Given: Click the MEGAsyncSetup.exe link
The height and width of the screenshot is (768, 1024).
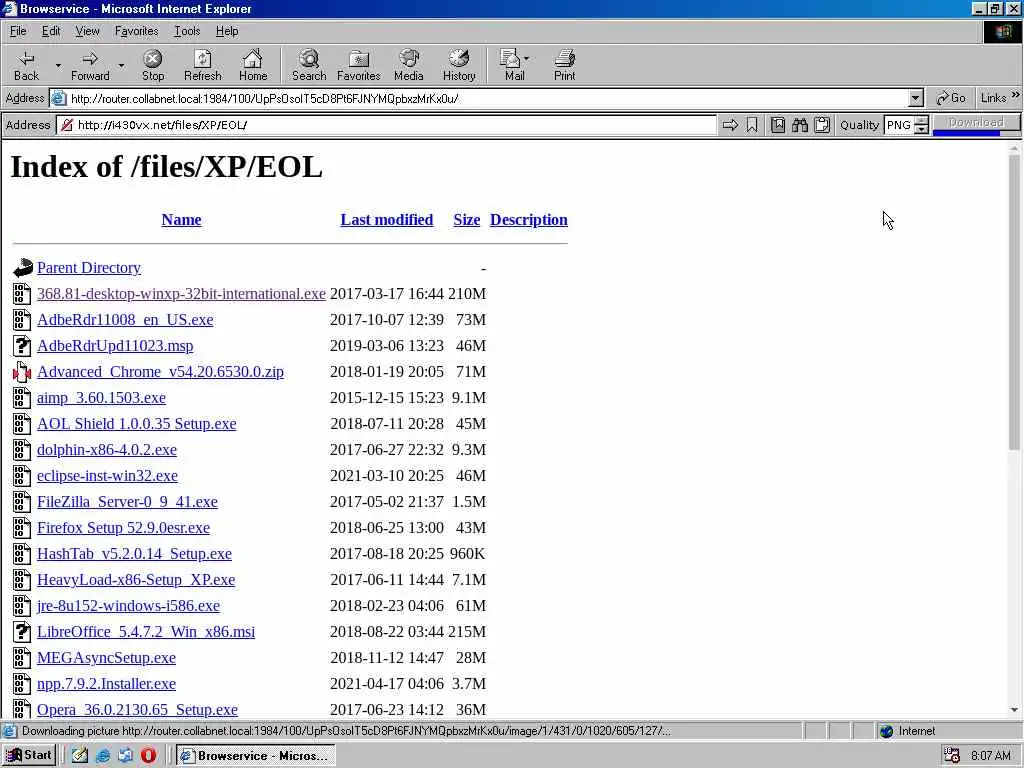Looking at the screenshot, I should pyautogui.click(x=106, y=658).
